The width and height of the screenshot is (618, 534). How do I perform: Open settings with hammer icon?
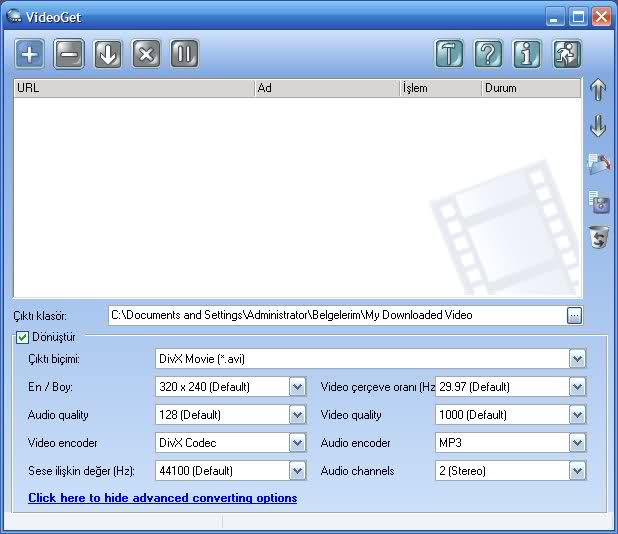(449, 54)
